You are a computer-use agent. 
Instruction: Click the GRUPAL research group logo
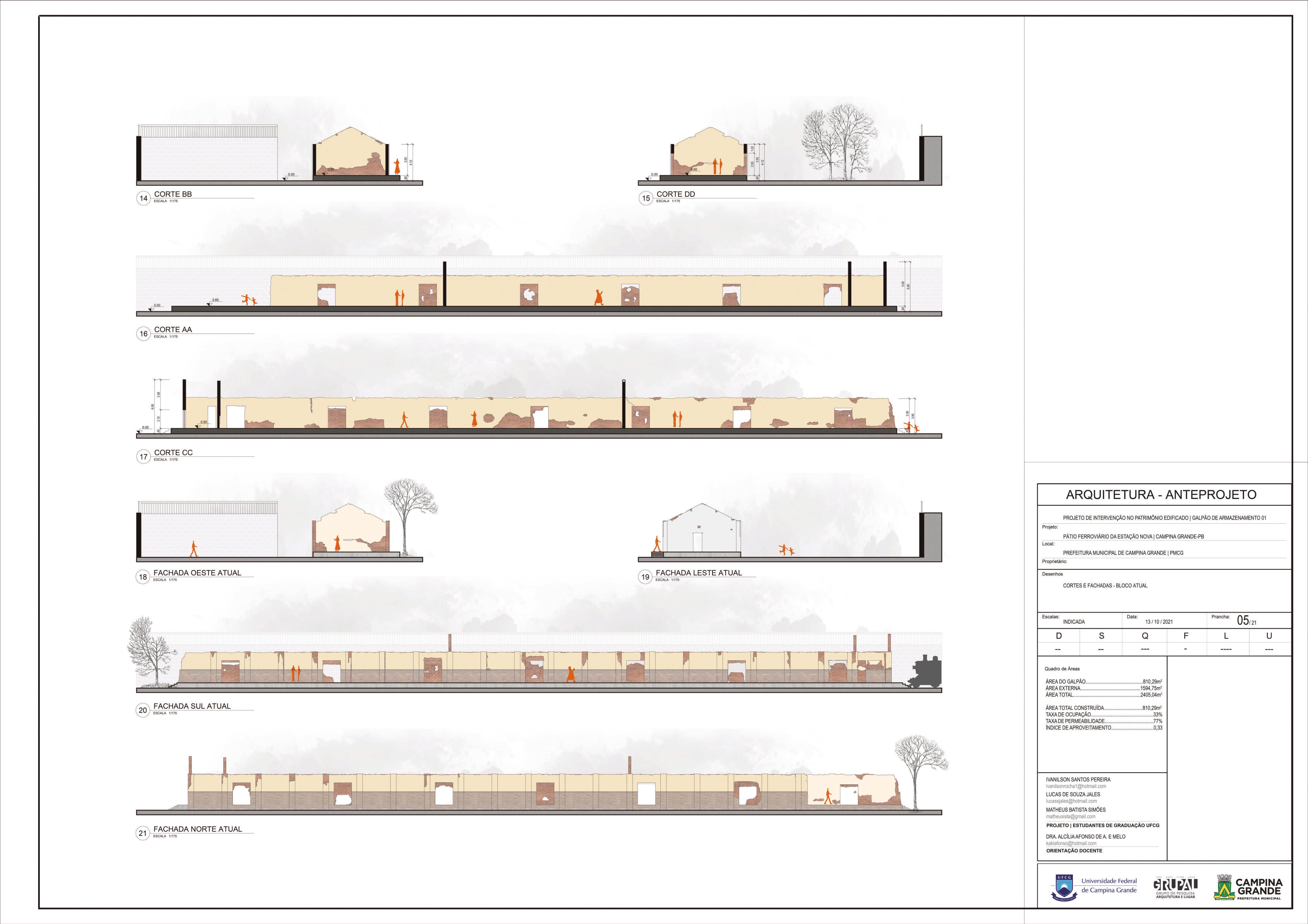point(1175,886)
